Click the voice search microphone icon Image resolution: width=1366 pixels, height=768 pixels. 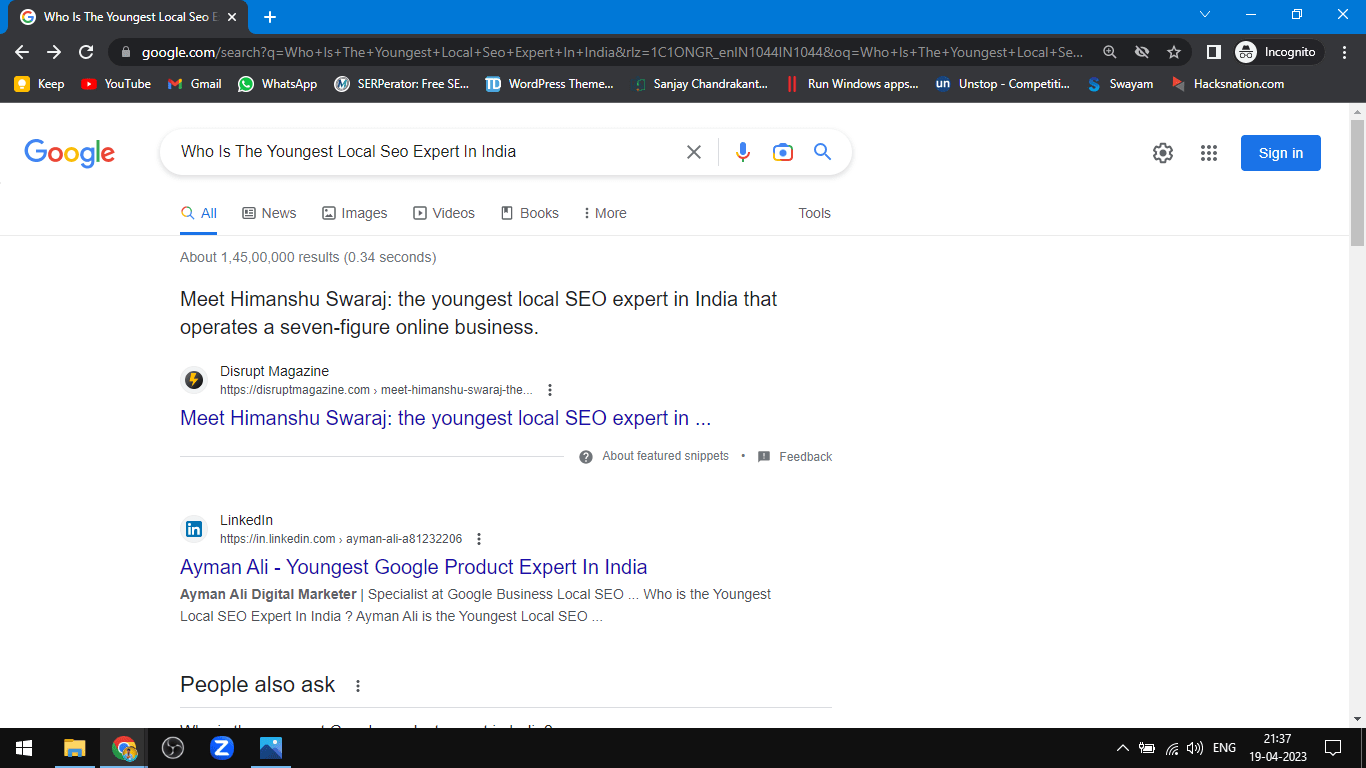[742, 152]
